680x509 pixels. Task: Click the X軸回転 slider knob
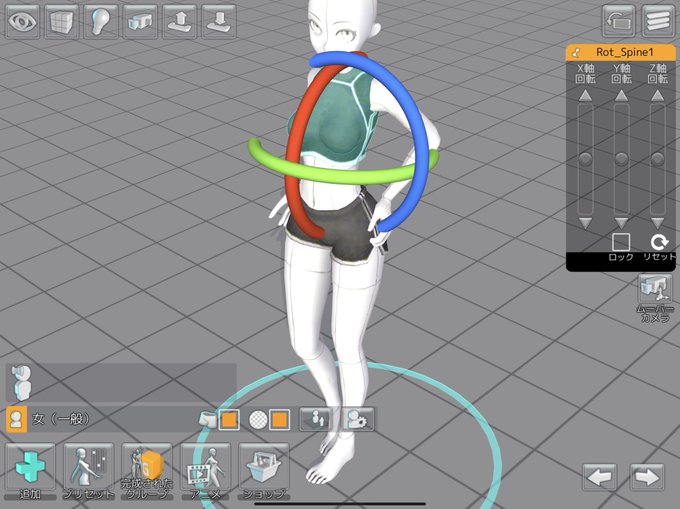(x=585, y=159)
